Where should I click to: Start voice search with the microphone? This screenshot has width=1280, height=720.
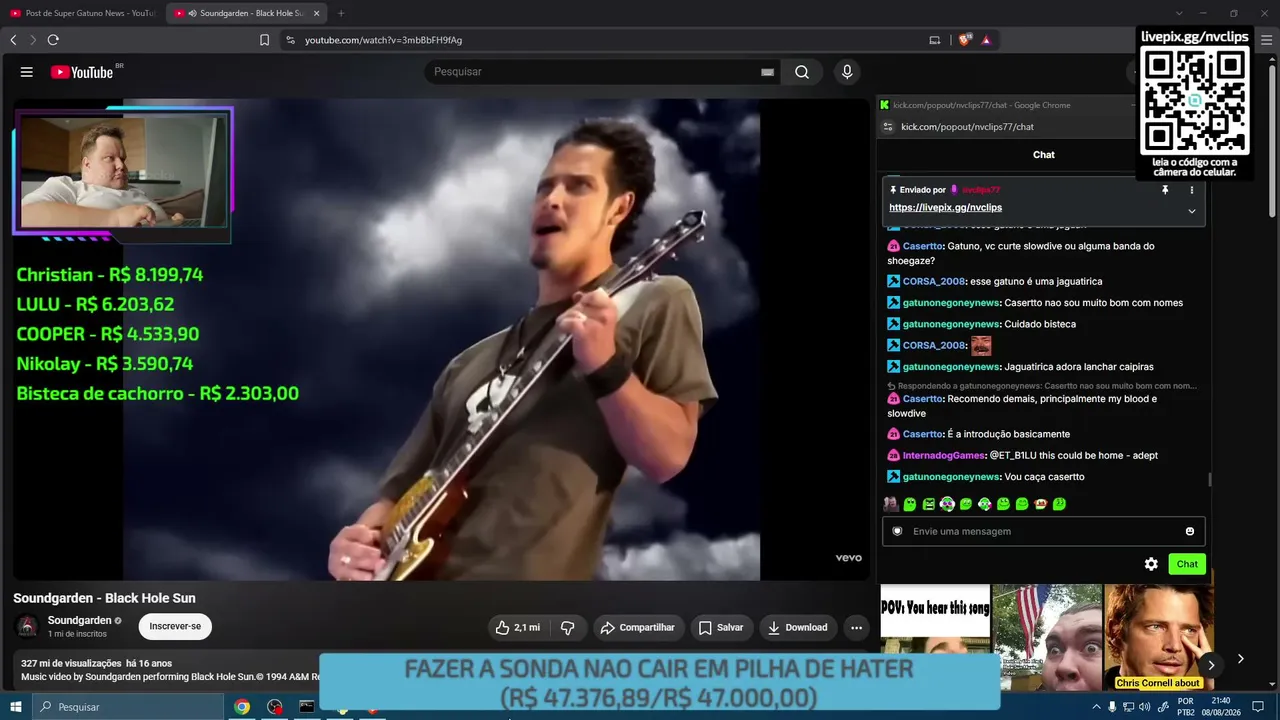(x=847, y=72)
